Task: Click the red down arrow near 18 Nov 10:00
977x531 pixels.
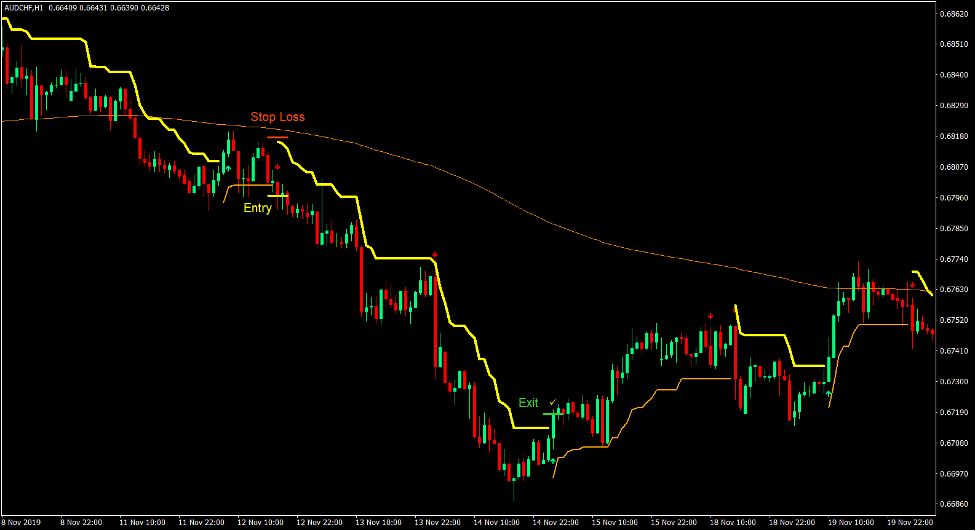Action: (710, 317)
